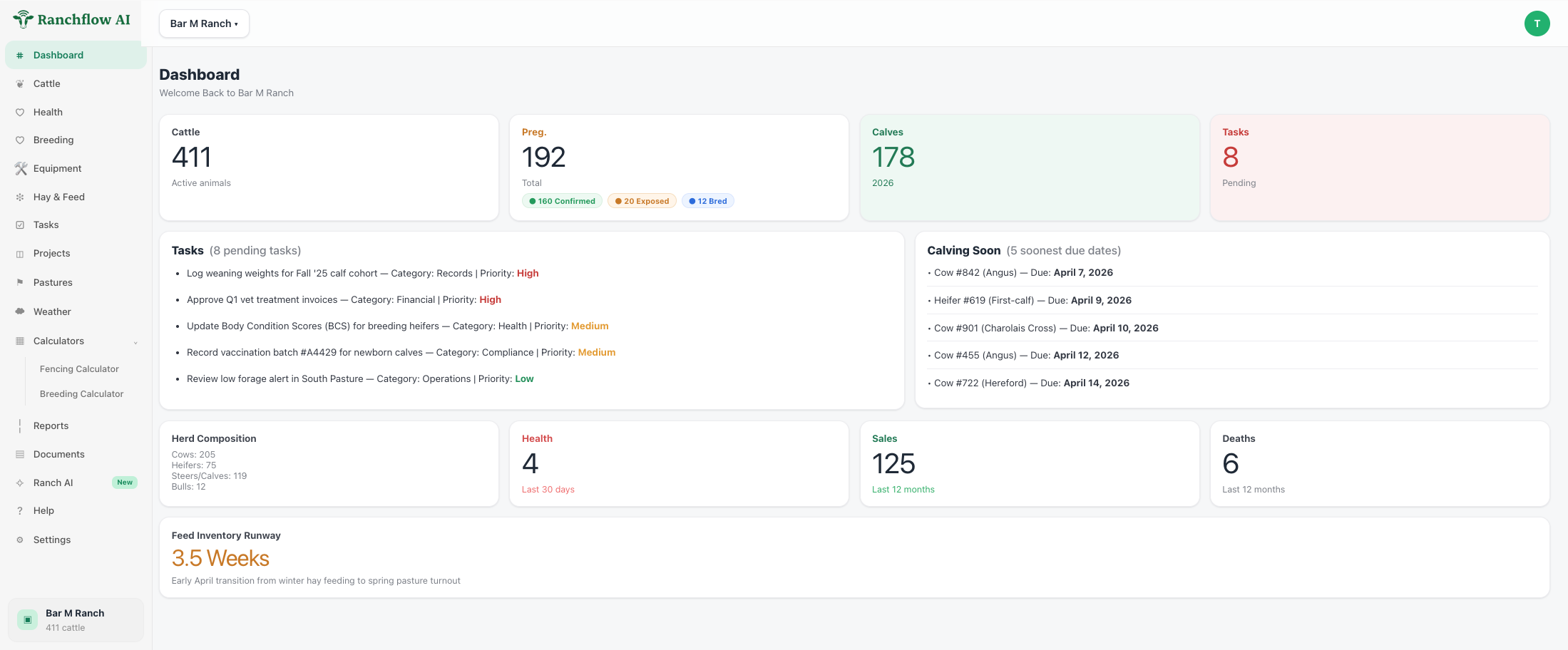Open Bar M Ranch from the bottom panel
Viewport: 1568px width, 650px height.
click(74, 619)
